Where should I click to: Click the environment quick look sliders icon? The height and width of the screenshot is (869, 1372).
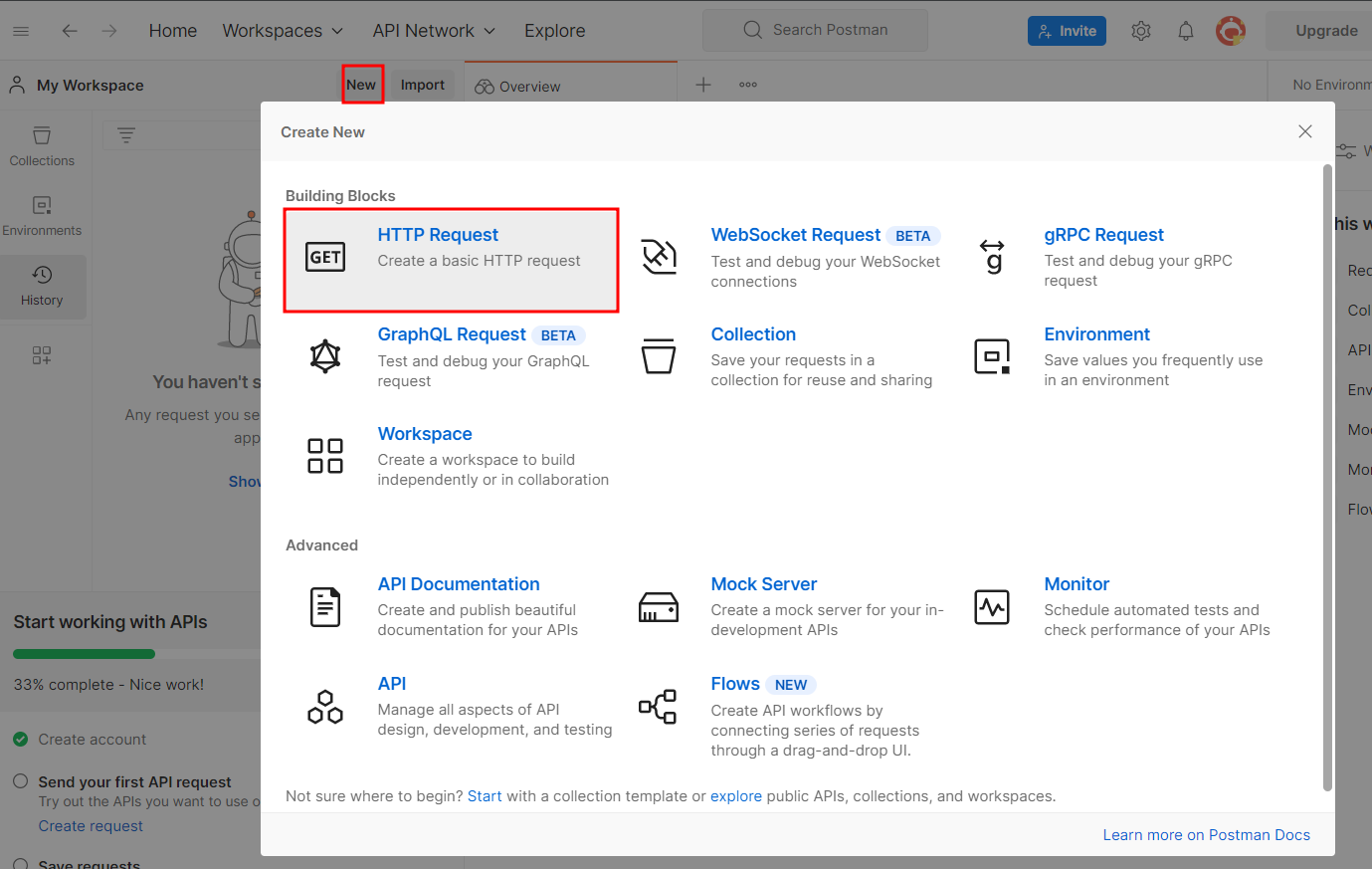(1346, 151)
